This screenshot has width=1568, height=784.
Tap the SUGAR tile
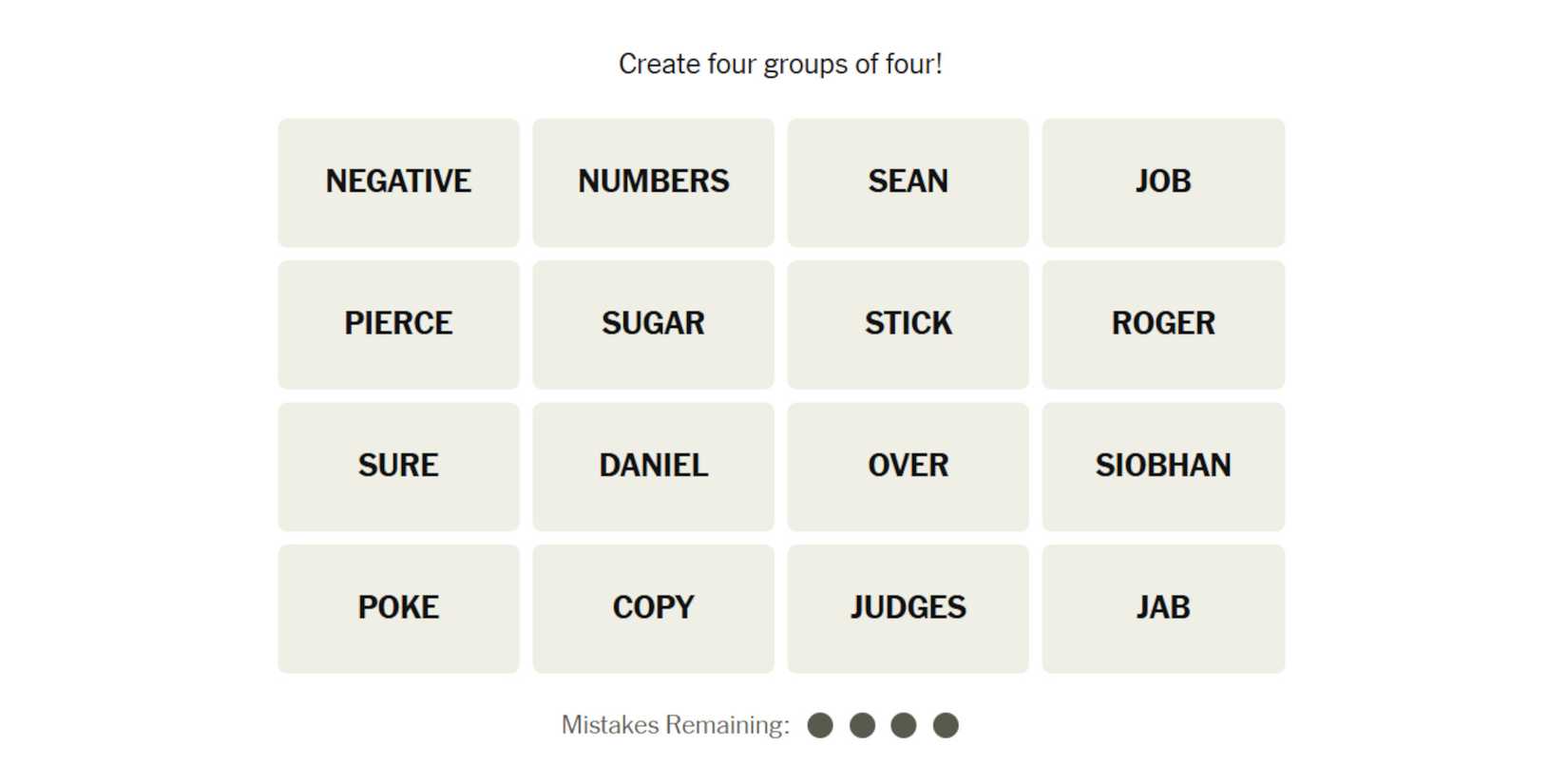pos(653,324)
